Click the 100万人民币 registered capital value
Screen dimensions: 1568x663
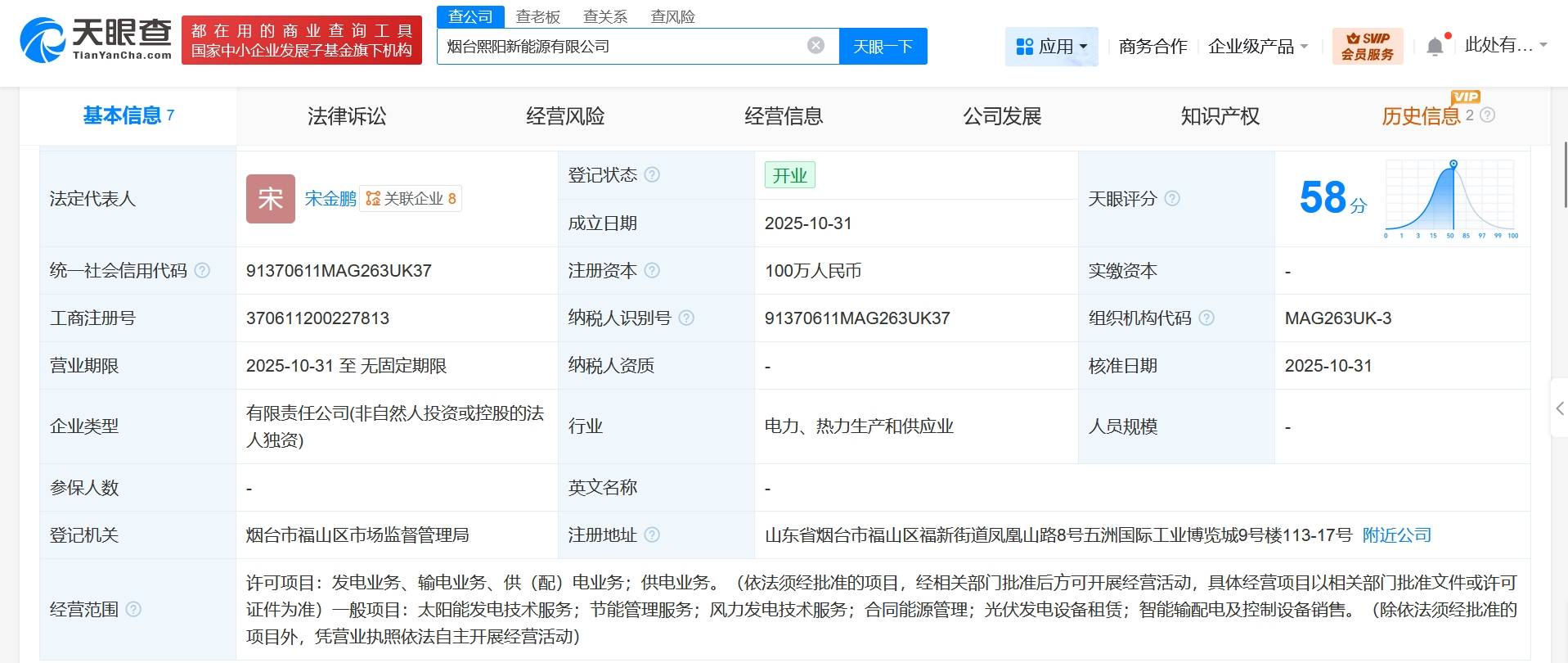(813, 270)
